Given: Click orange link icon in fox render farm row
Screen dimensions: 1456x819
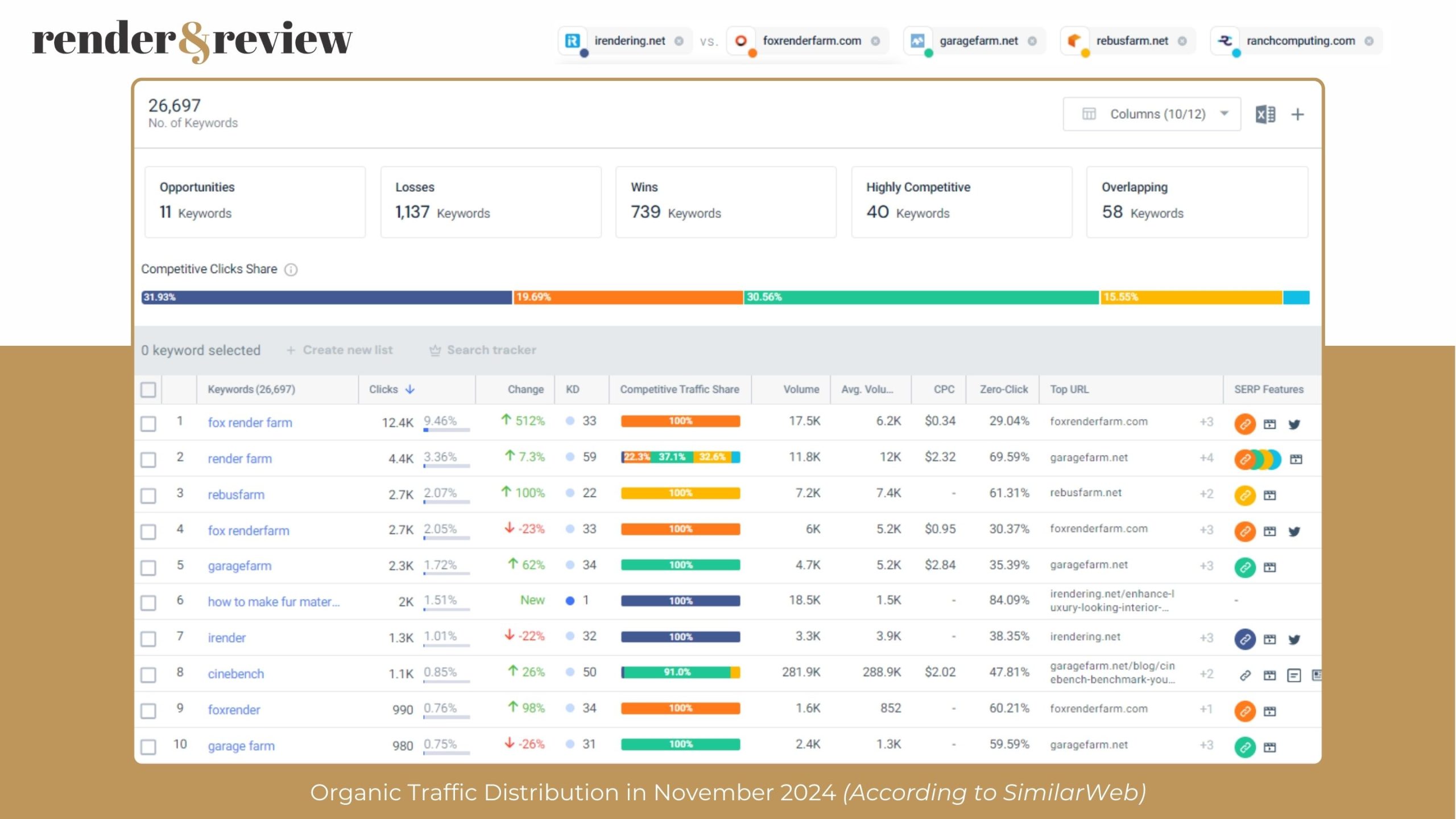Looking at the screenshot, I should 1244,424.
